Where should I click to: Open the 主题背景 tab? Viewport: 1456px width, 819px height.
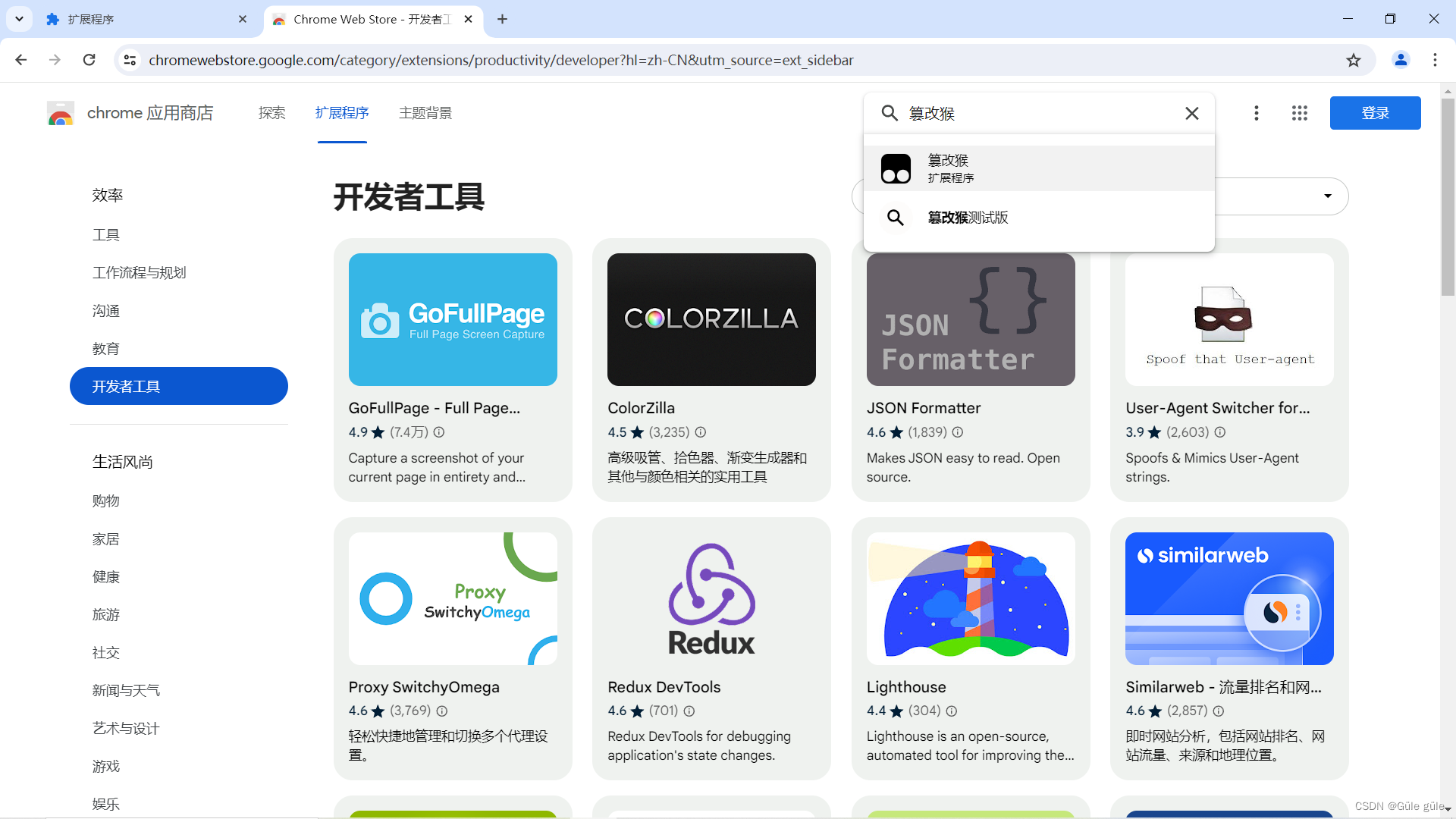(425, 113)
